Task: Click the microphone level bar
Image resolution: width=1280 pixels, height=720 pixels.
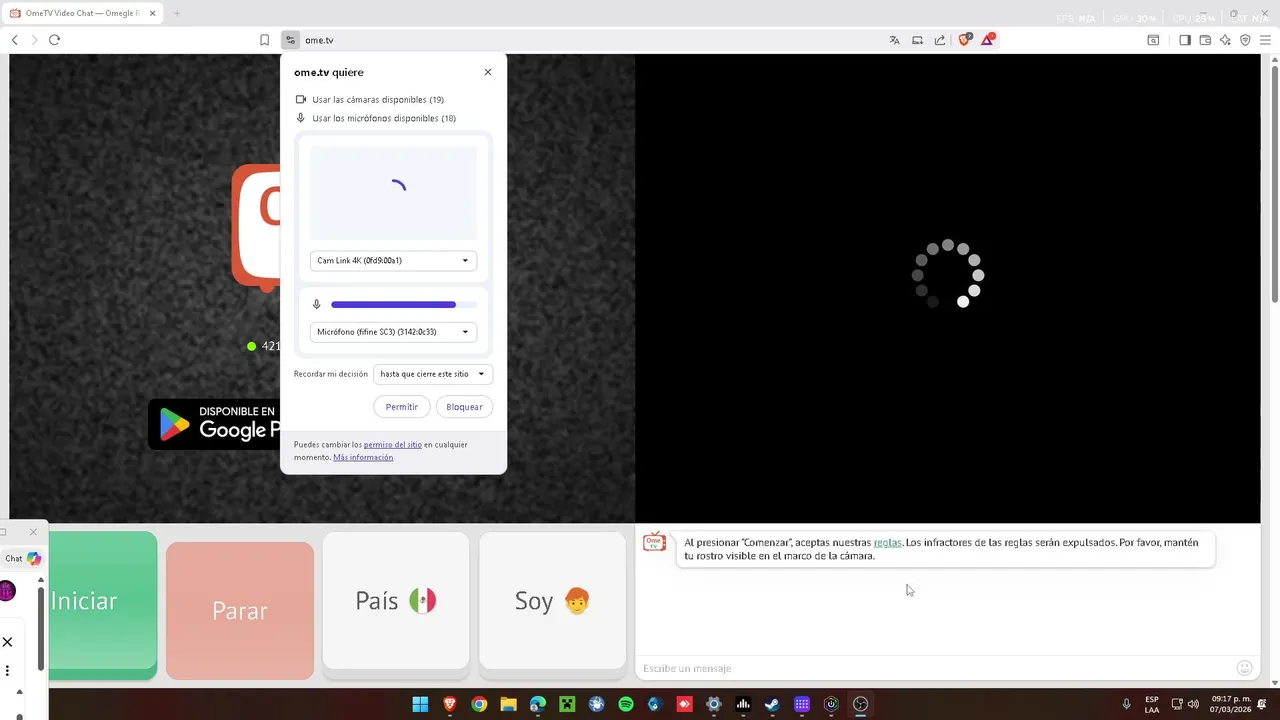Action: click(403, 304)
